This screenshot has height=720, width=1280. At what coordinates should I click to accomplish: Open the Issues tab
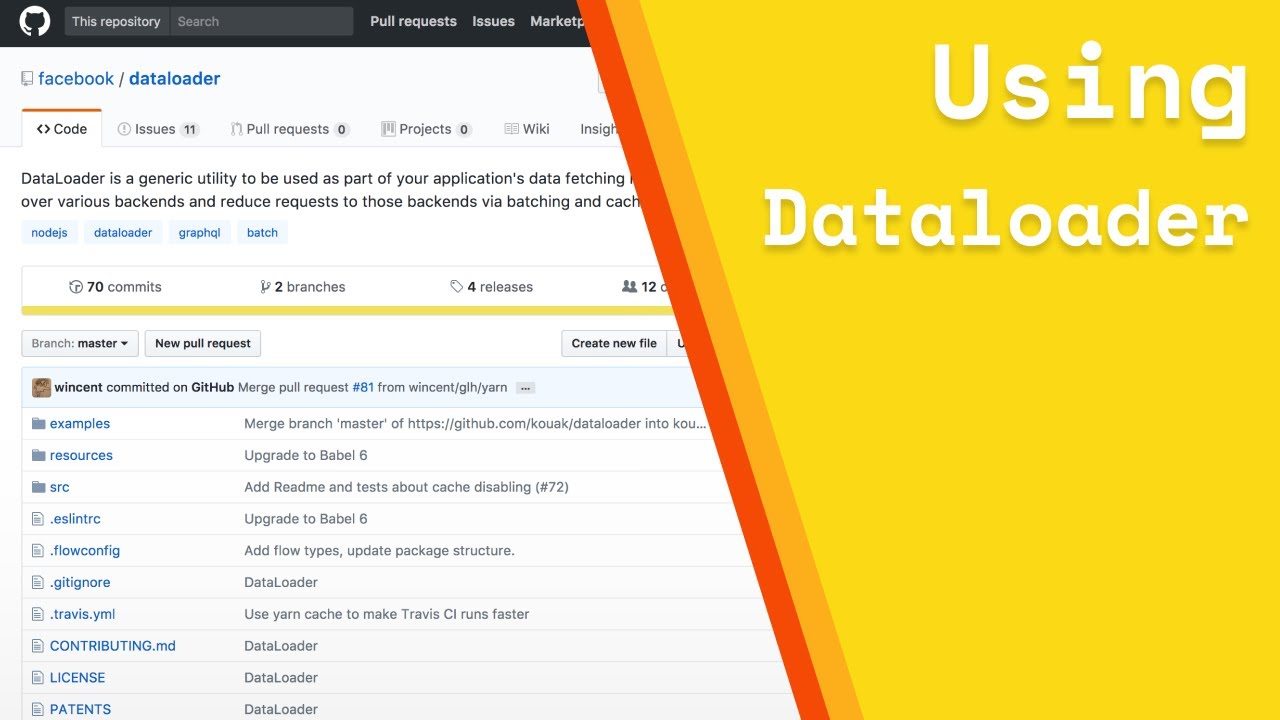click(x=158, y=129)
